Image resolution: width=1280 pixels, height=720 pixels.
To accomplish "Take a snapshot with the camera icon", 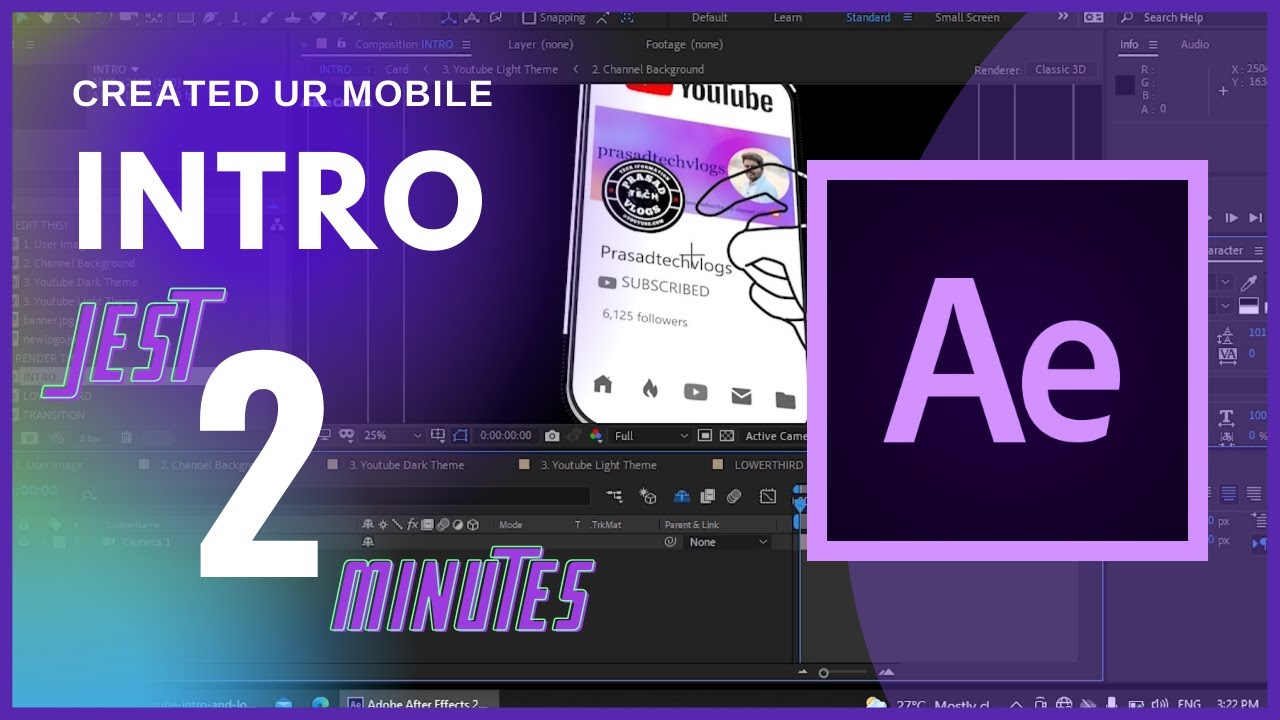I will point(552,436).
